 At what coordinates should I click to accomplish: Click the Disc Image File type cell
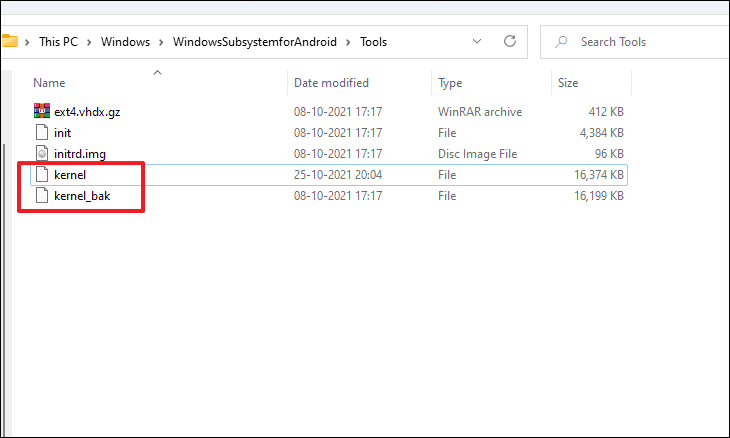click(477, 154)
